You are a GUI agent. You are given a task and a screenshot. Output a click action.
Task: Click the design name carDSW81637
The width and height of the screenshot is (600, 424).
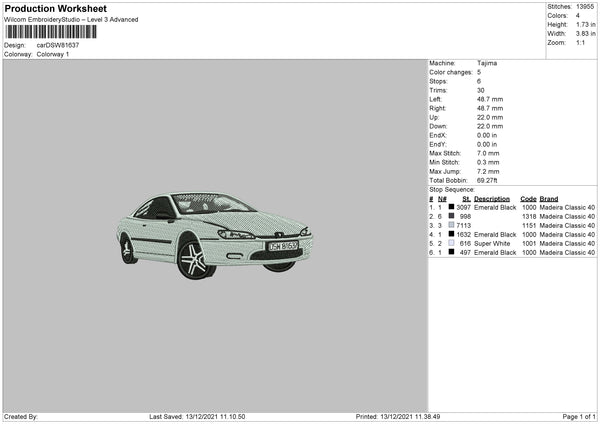[x=58, y=45]
